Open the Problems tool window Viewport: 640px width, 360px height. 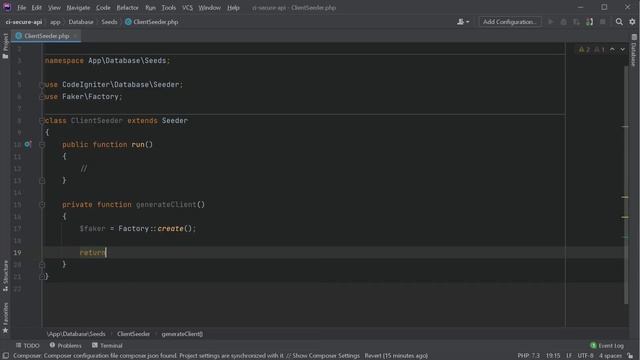pos(65,345)
